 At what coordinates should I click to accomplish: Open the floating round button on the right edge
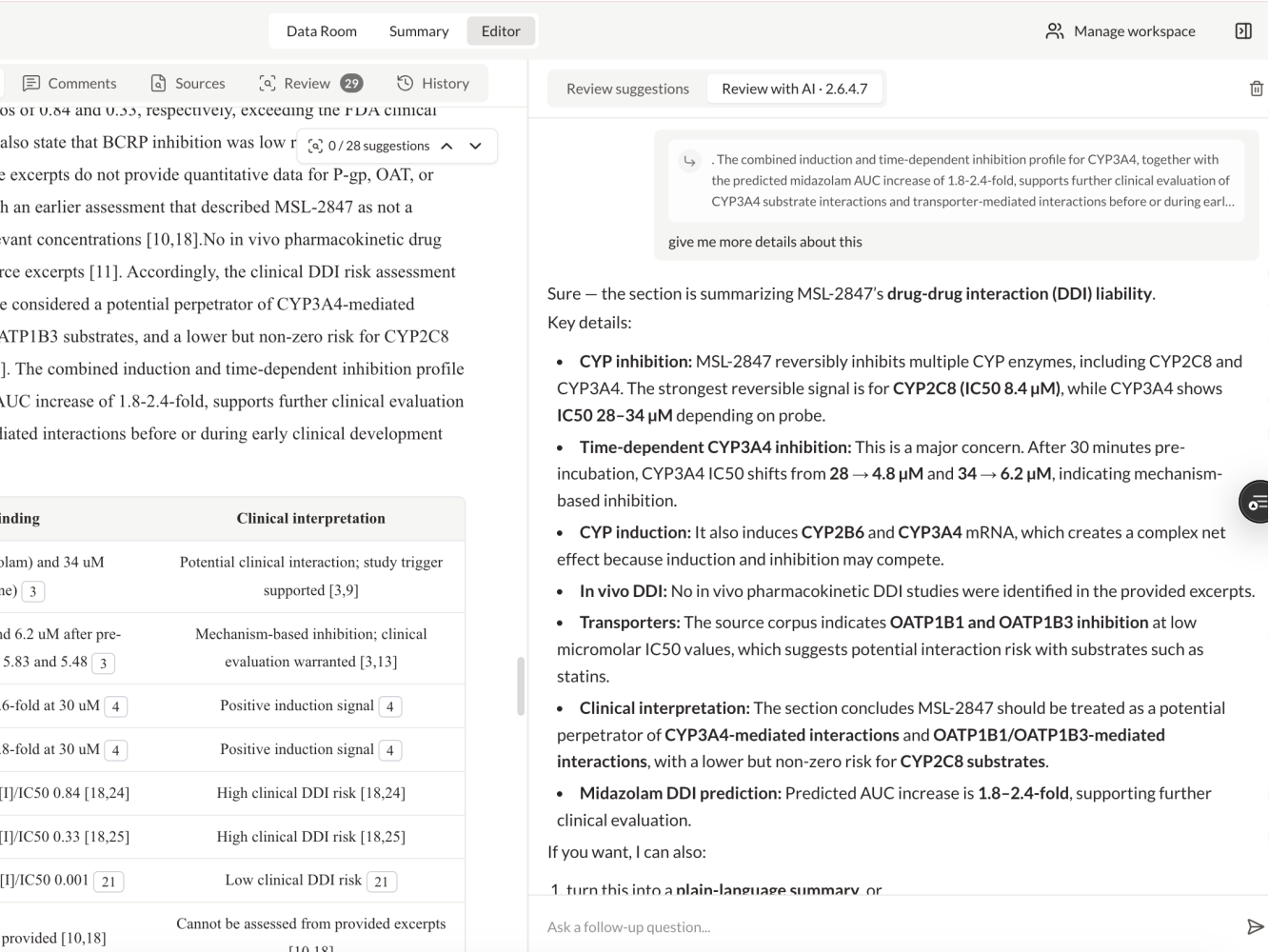(x=1255, y=502)
